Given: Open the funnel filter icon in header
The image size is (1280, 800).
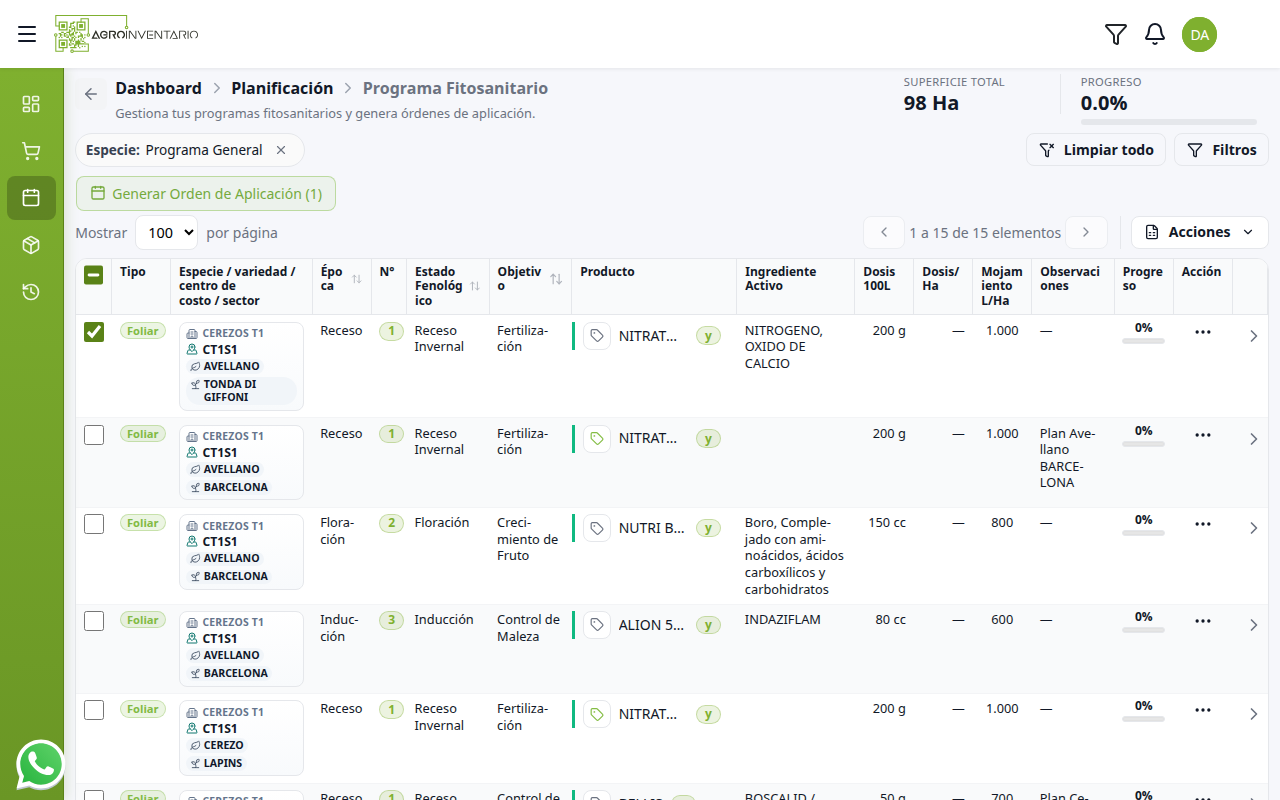Looking at the screenshot, I should point(1116,34).
